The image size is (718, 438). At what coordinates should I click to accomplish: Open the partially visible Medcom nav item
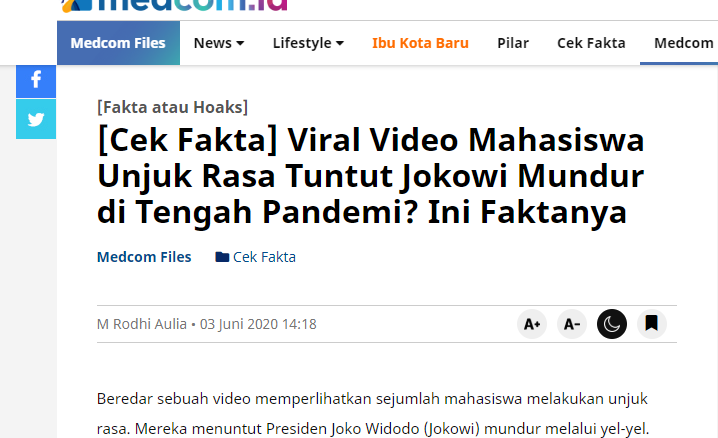(684, 43)
